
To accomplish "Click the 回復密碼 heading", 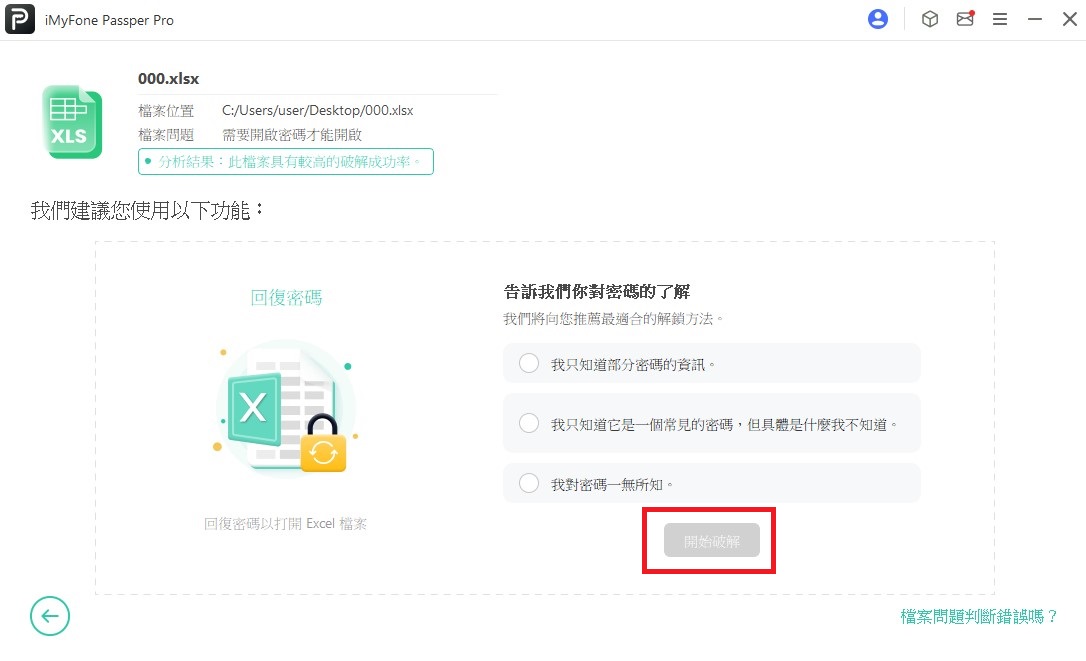I will click(x=286, y=298).
